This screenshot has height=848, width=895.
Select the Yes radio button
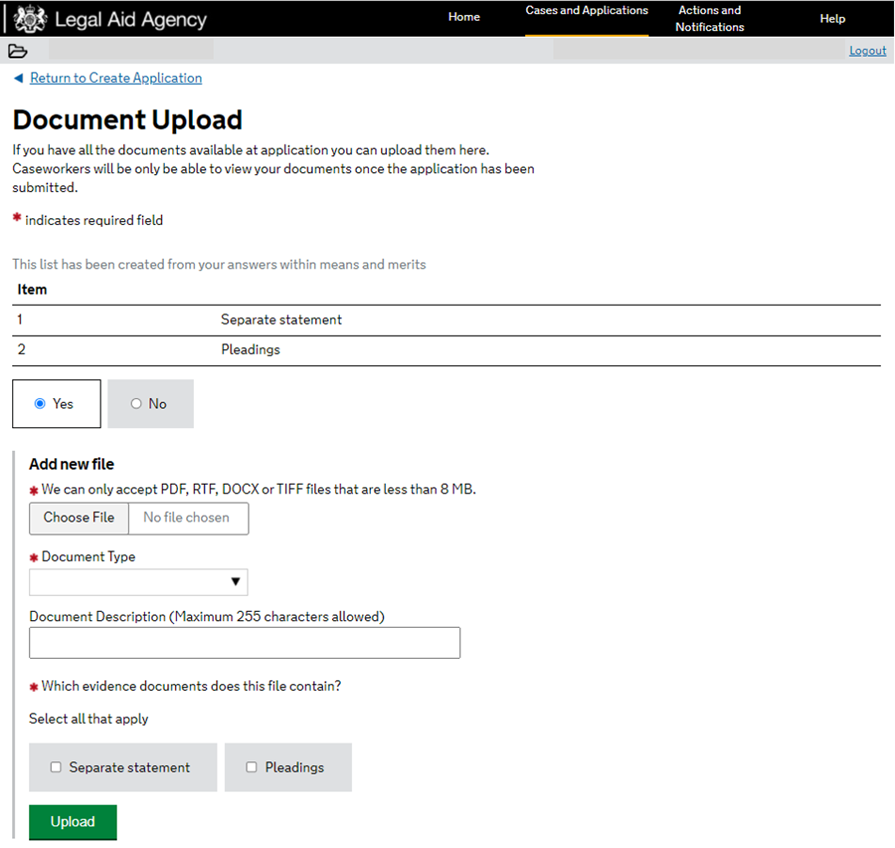pos(40,404)
